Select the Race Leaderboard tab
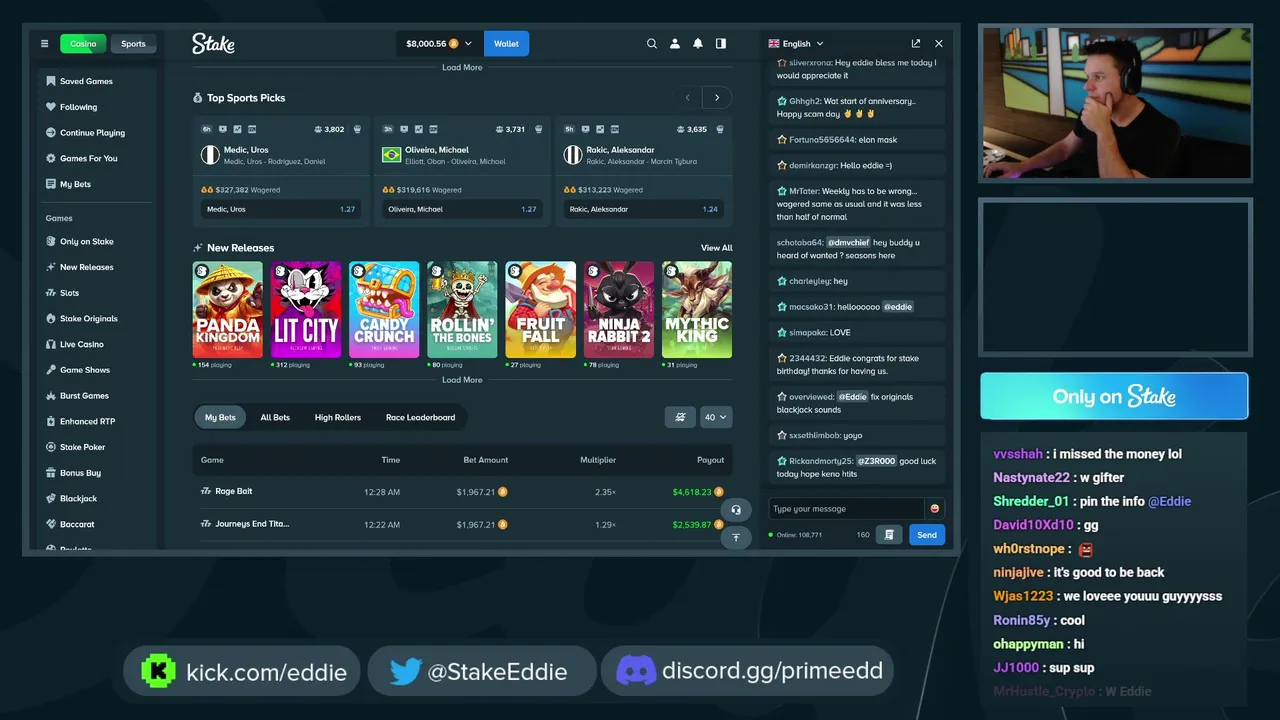Screen dimensions: 1280x720 click(x=420, y=417)
